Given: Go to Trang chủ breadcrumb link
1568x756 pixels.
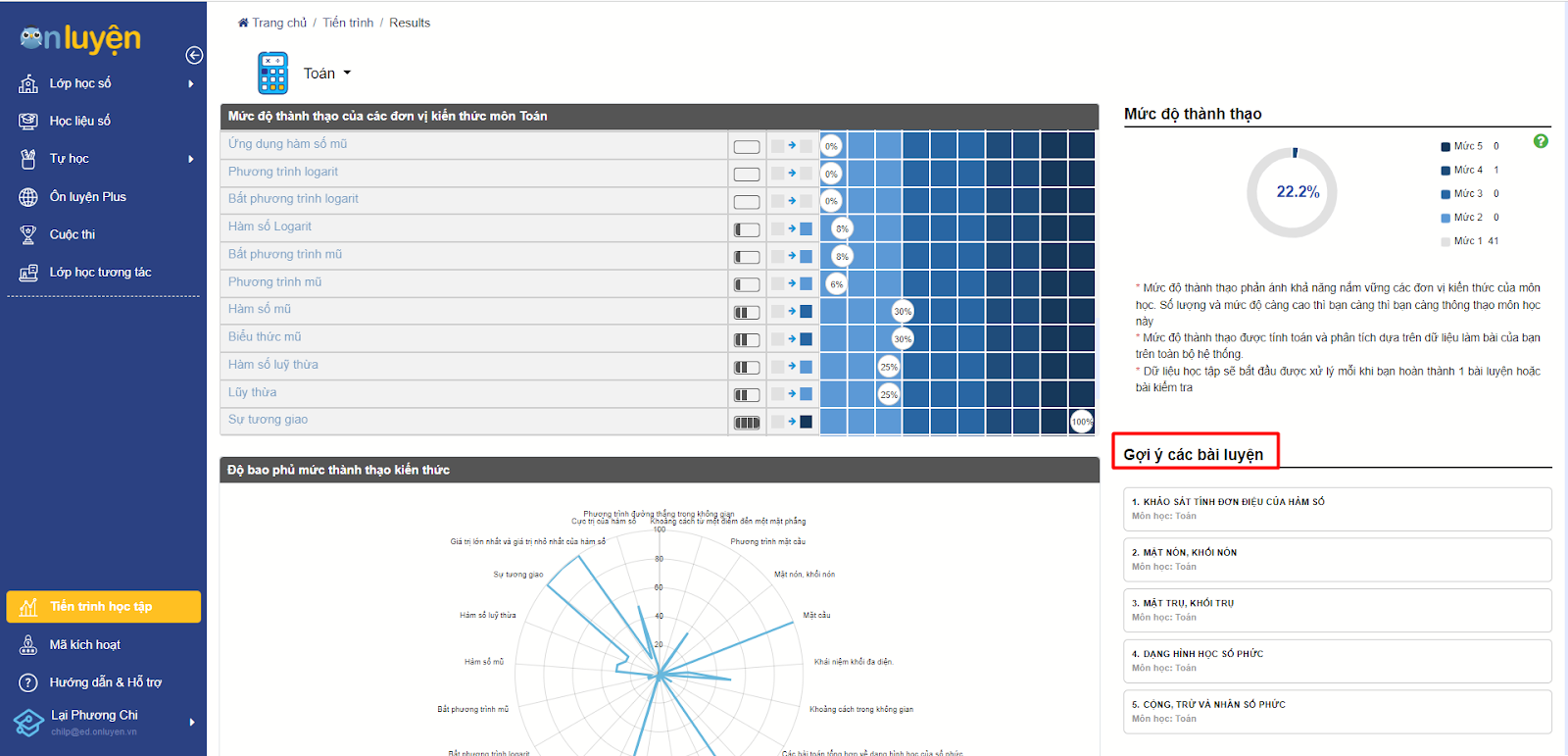Looking at the screenshot, I should coord(279,23).
